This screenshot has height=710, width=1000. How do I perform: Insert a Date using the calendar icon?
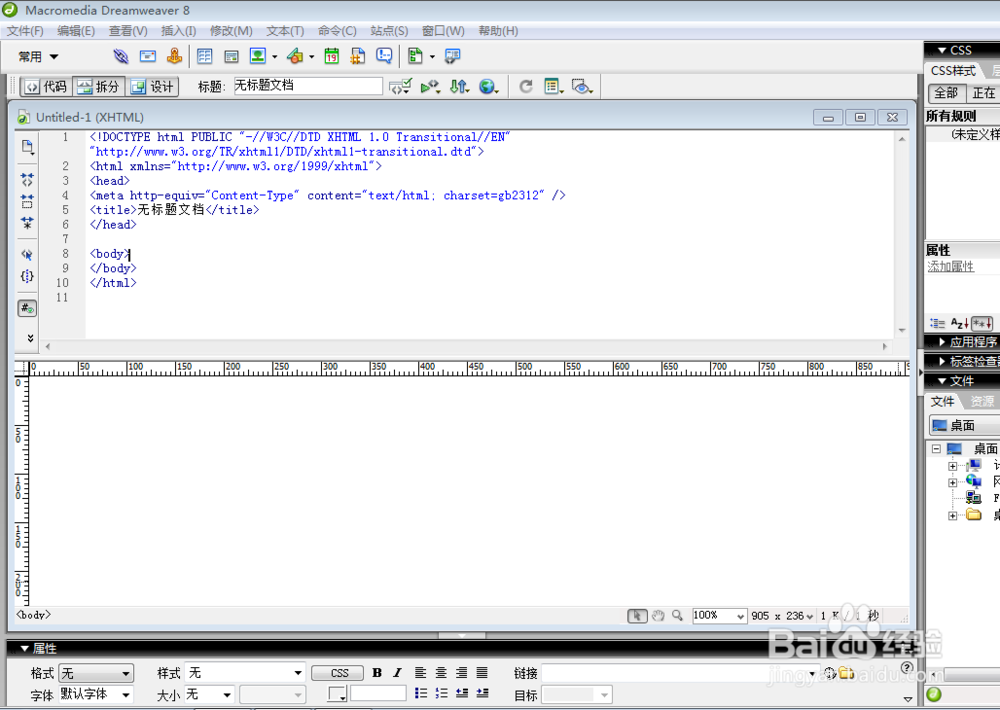click(331, 56)
